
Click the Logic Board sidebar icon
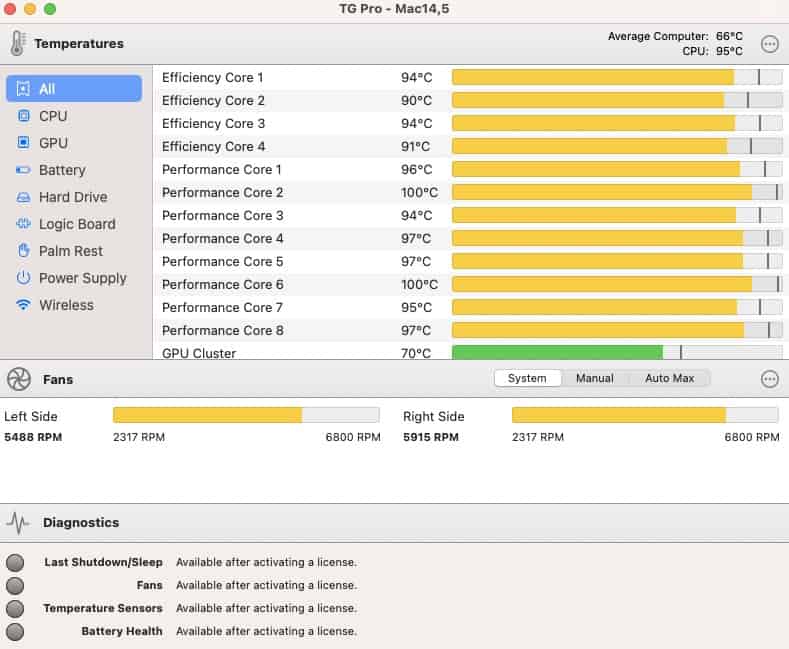point(23,224)
